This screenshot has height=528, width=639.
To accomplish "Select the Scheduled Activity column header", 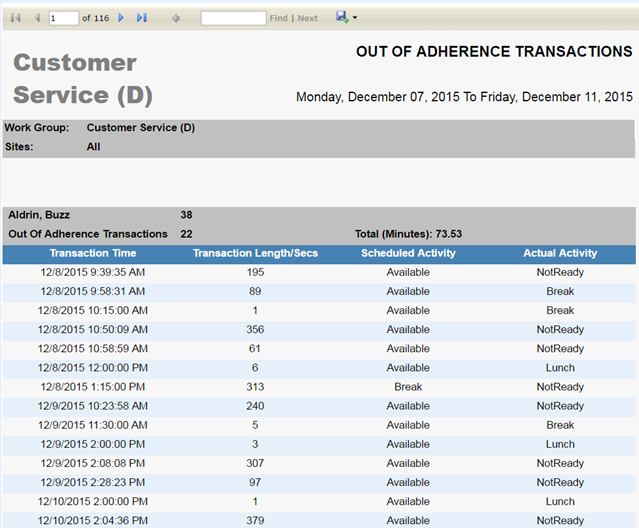I will pos(408,254).
